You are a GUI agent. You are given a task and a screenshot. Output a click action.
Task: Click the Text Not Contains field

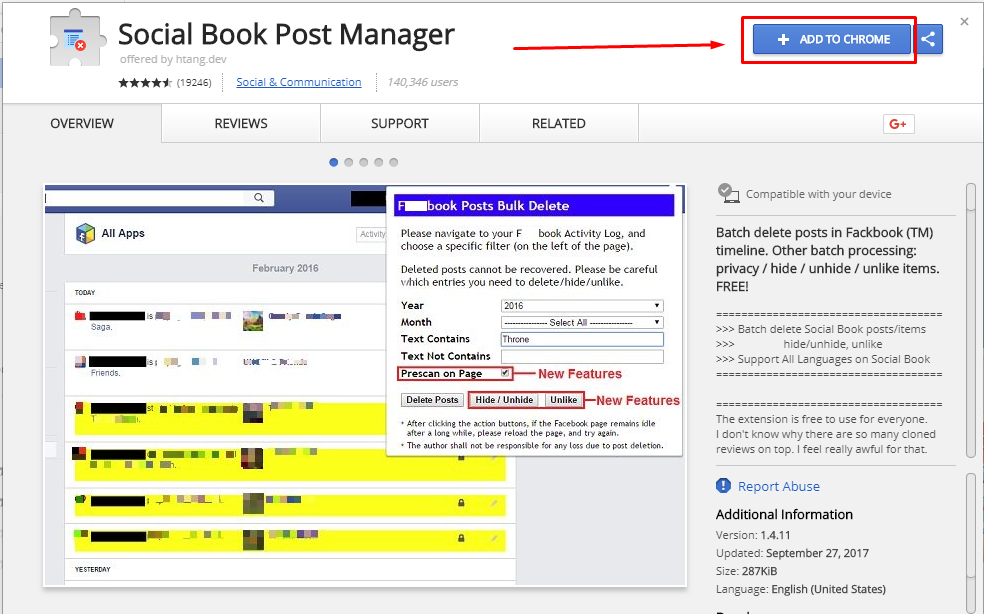point(582,356)
